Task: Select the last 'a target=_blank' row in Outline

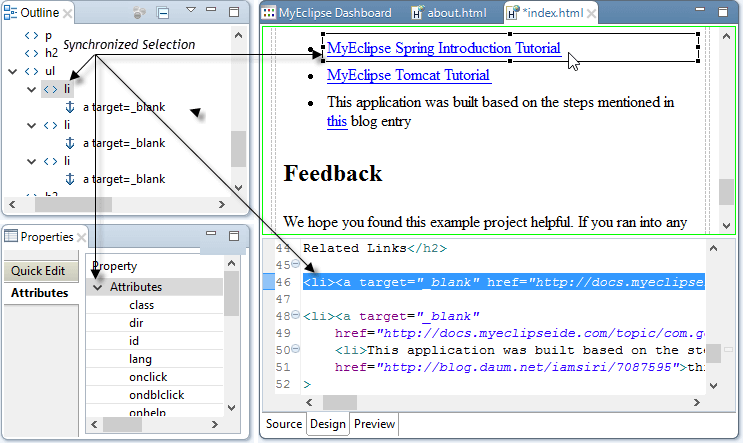Action: click(124, 179)
